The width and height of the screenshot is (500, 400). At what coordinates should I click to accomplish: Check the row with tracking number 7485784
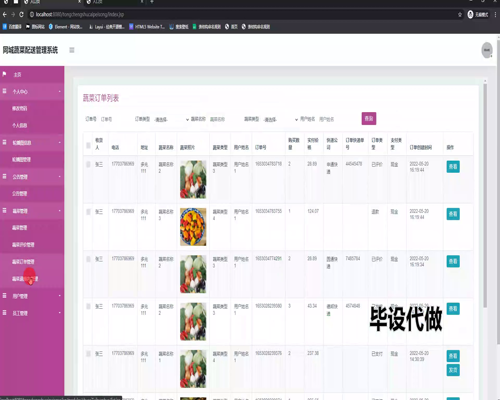88,259
